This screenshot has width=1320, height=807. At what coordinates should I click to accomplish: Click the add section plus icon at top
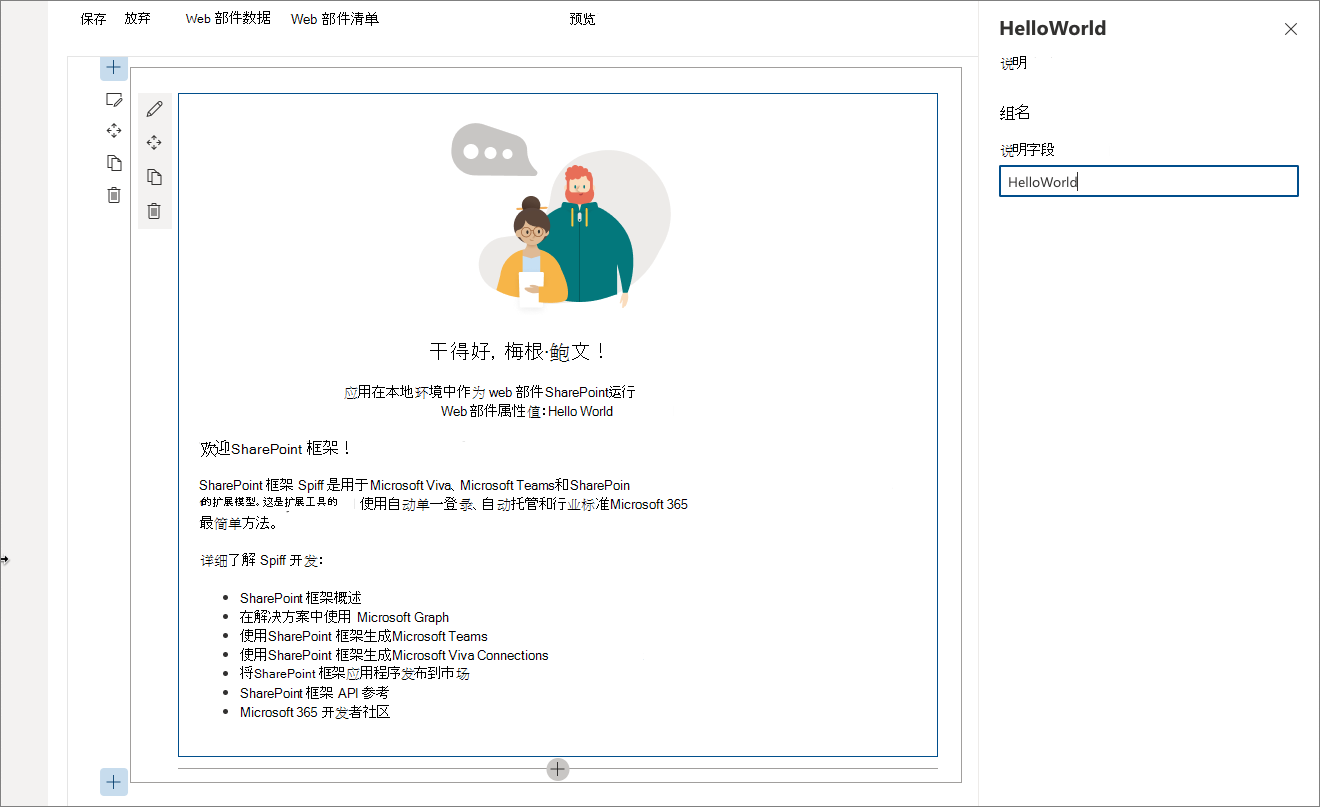pyautogui.click(x=114, y=67)
